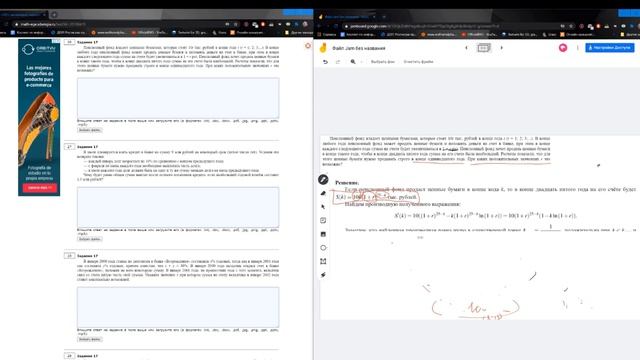Close the active tab in left browser

44,15
